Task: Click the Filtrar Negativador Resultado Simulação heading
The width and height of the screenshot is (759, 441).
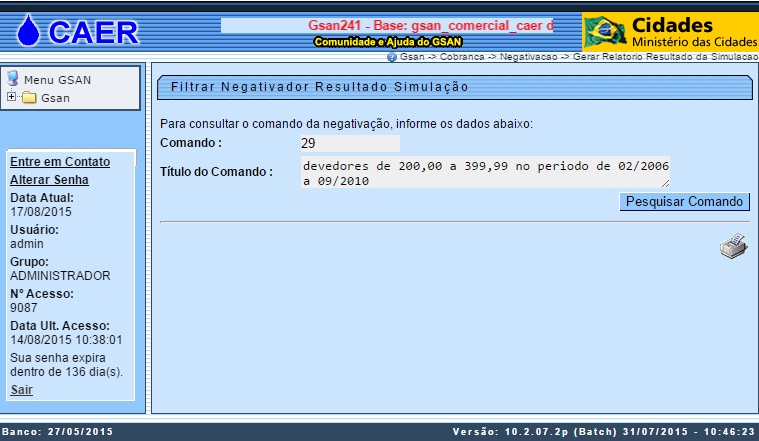Action: point(319,87)
